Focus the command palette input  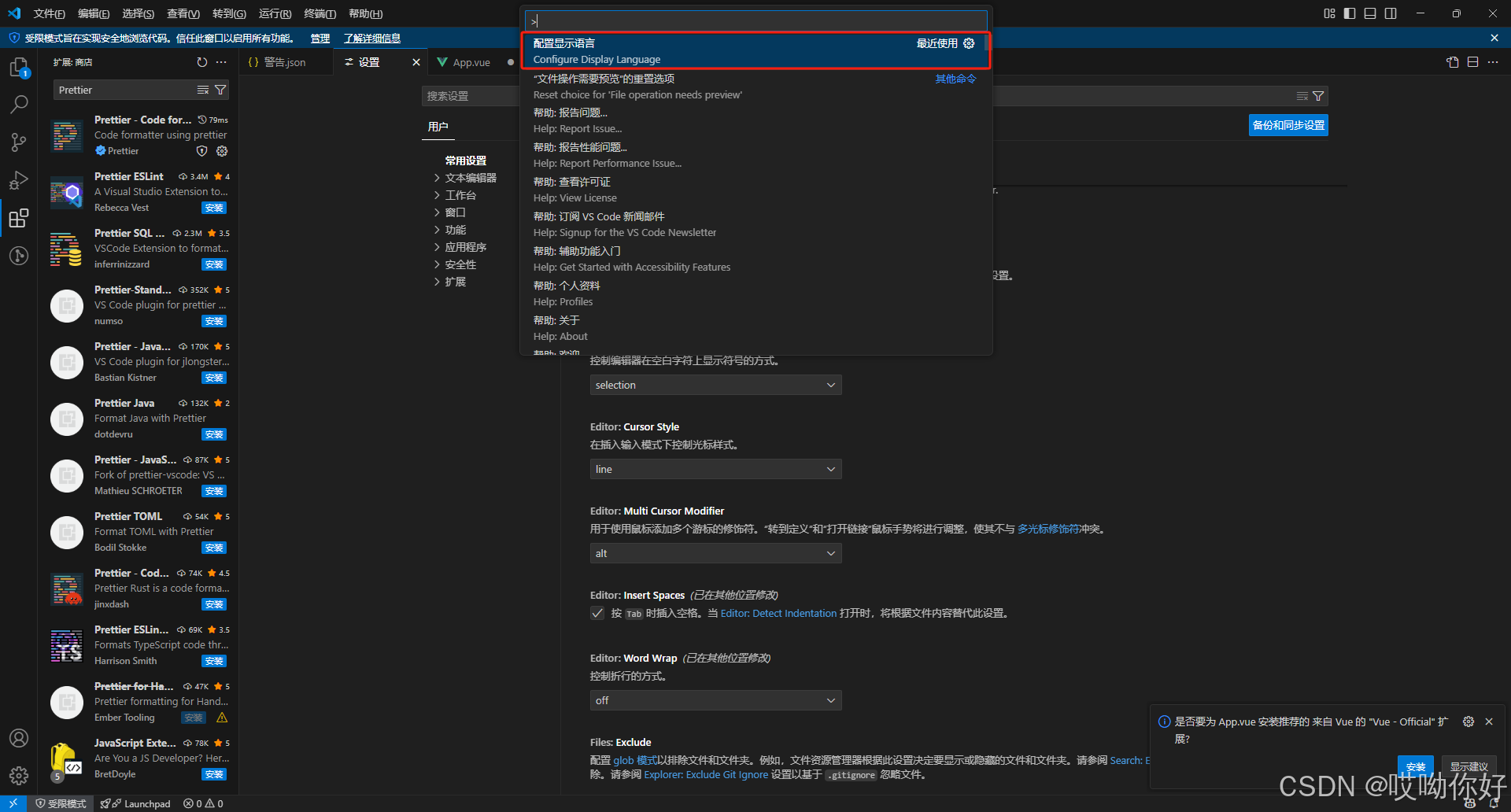[x=755, y=20]
